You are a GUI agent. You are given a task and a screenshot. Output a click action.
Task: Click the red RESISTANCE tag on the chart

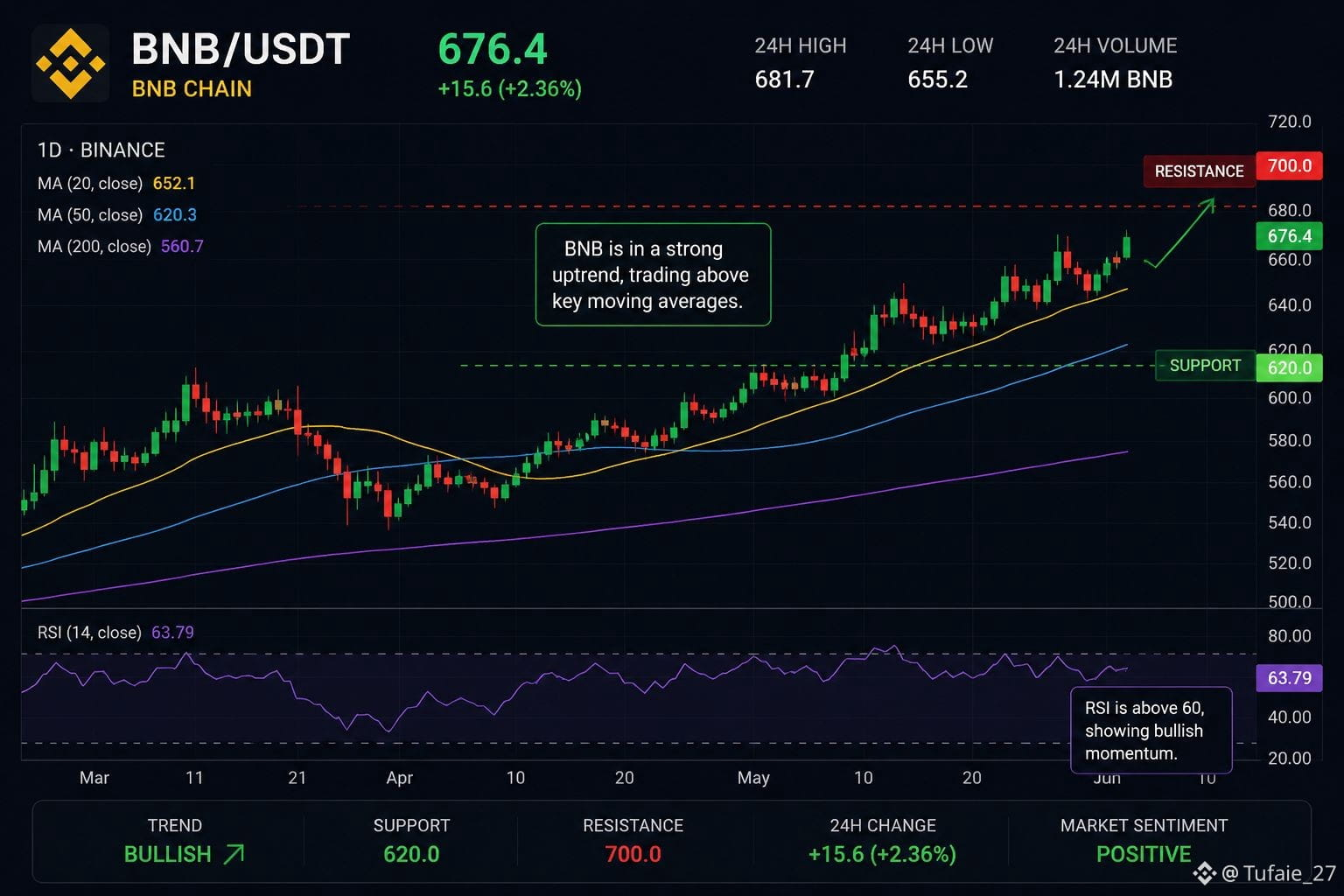pos(1200,171)
